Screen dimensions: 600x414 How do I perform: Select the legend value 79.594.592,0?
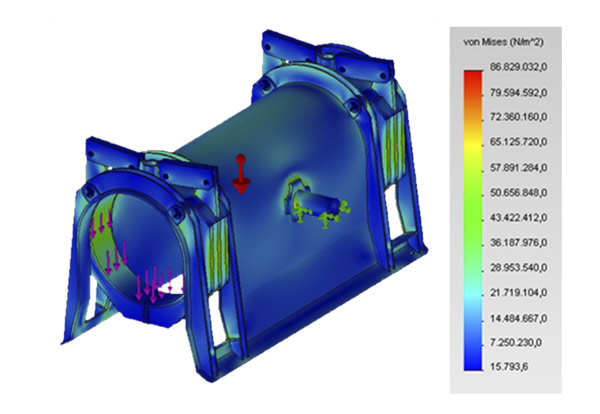[518, 93]
